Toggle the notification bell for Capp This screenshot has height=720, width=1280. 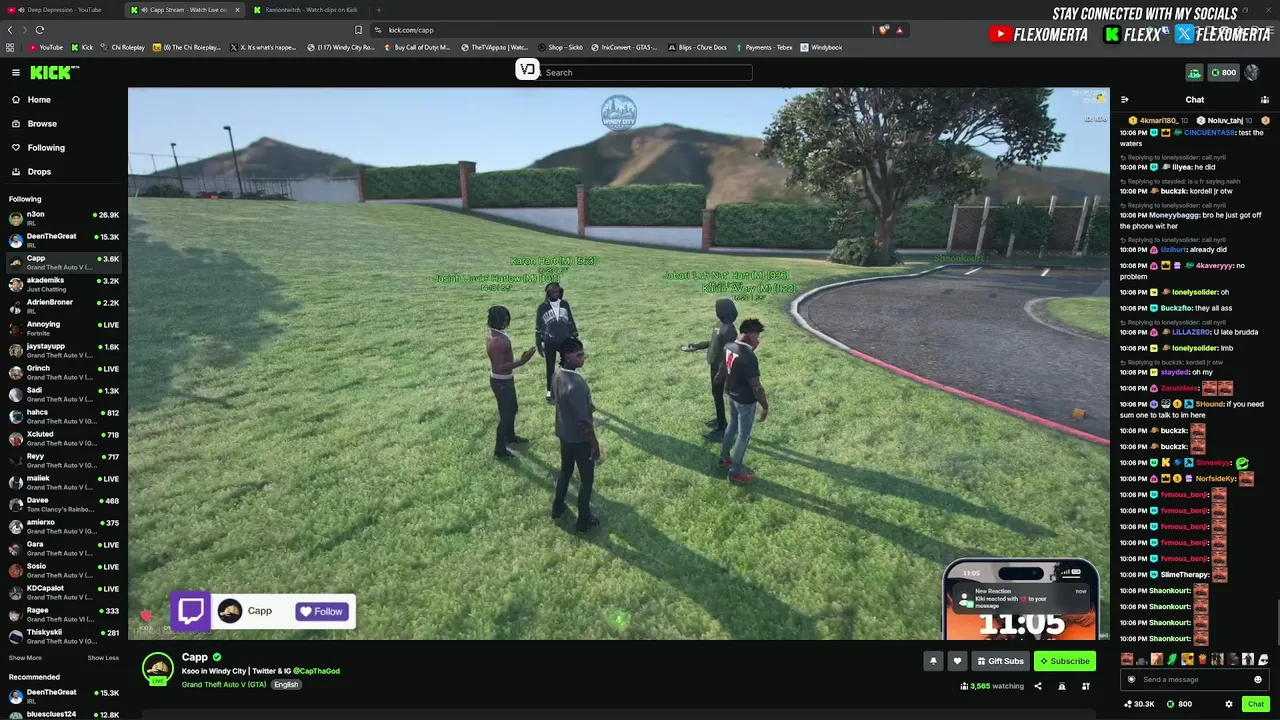click(933, 661)
